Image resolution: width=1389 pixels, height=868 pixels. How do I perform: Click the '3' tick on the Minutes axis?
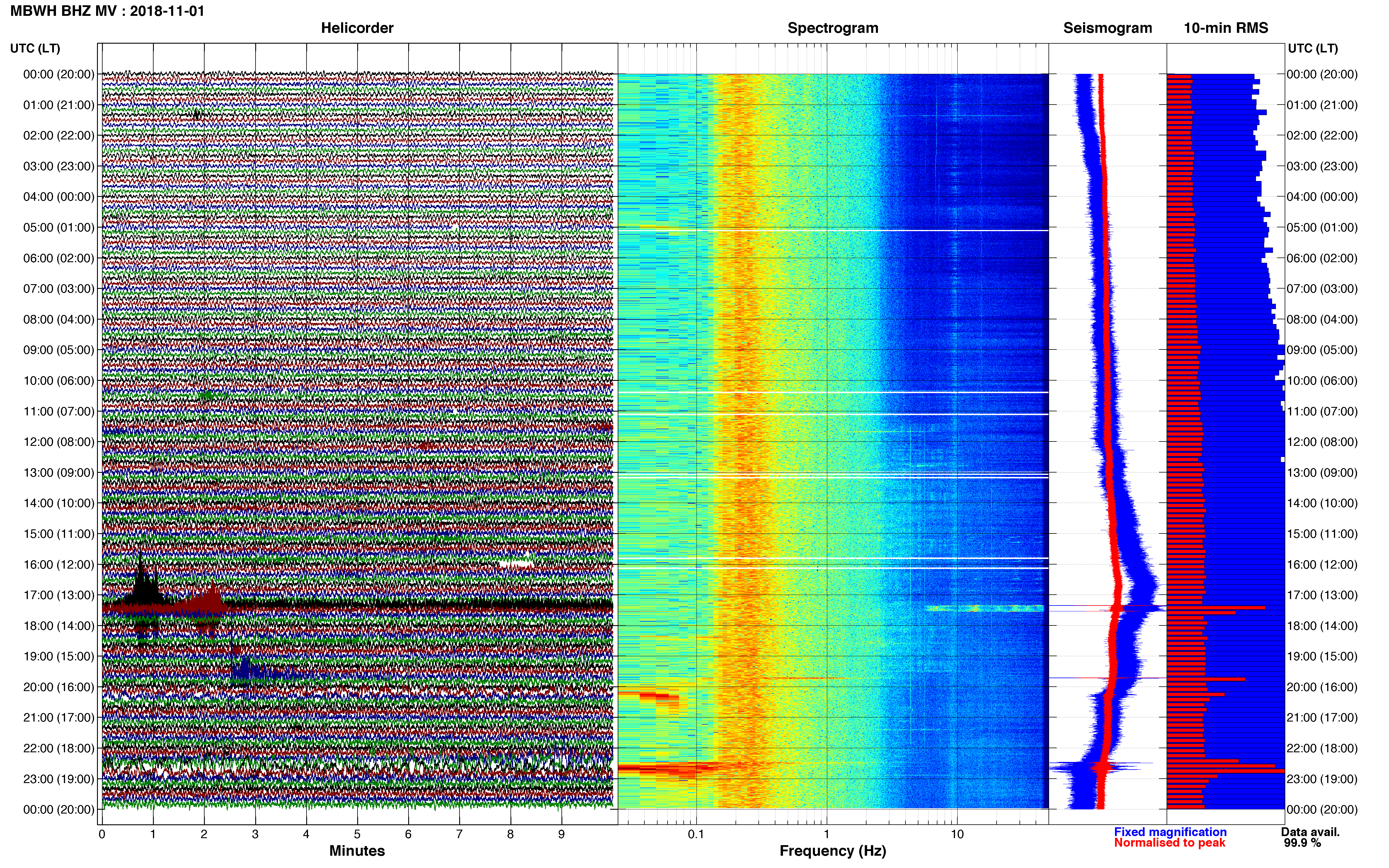click(255, 834)
